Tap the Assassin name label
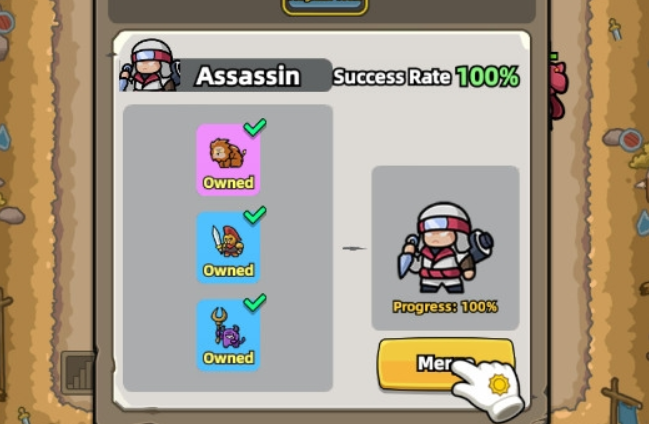The image size is (649, 424). coord(248,76)
